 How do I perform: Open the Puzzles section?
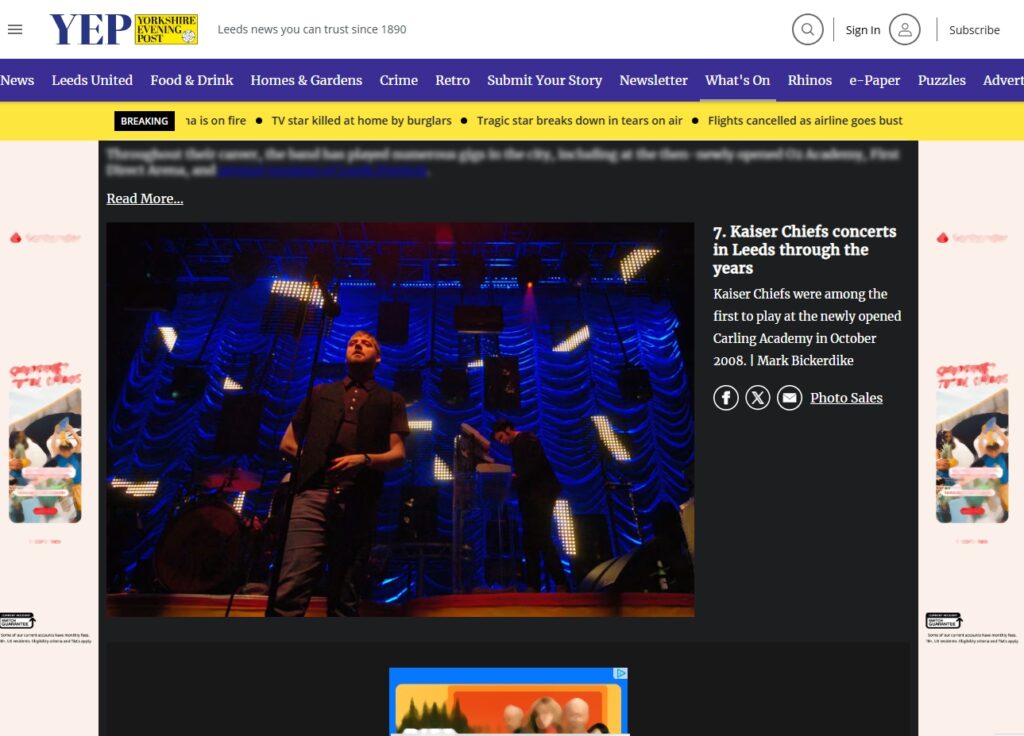pyautogui.click(x=941, y=80)
